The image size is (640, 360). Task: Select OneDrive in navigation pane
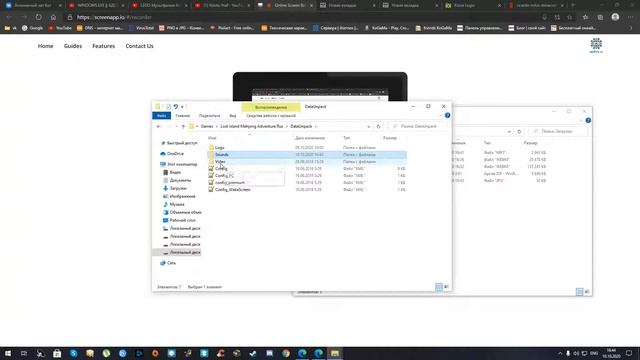pyautogui.click(x=172, y=153)
